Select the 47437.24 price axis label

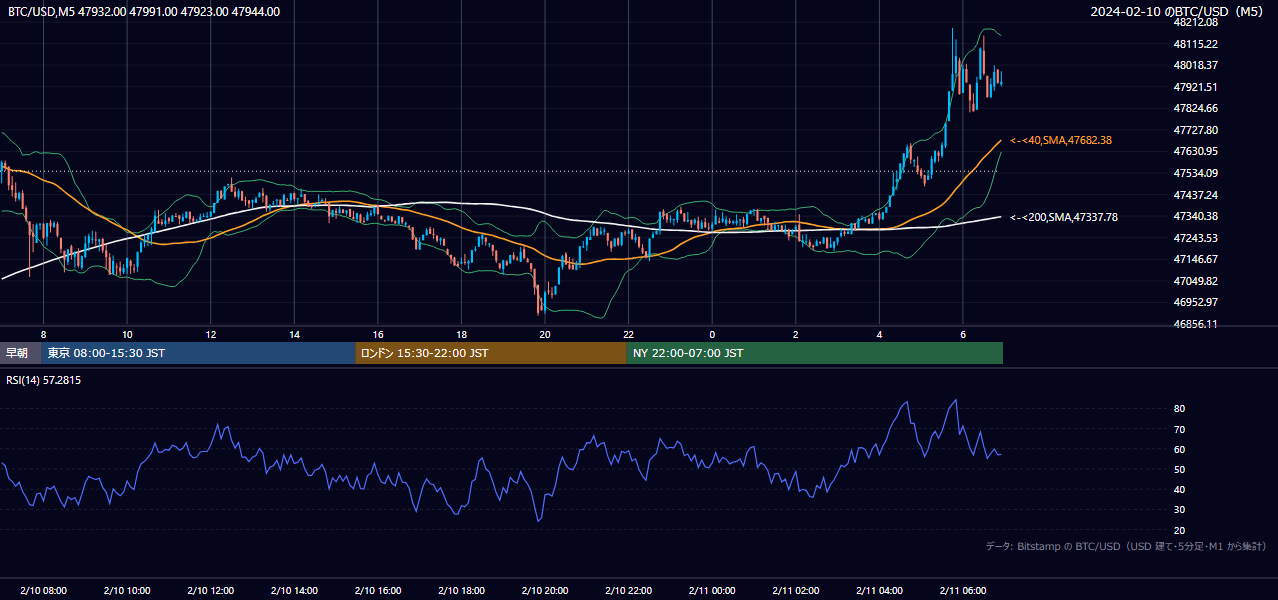[x=1195, y=195]
